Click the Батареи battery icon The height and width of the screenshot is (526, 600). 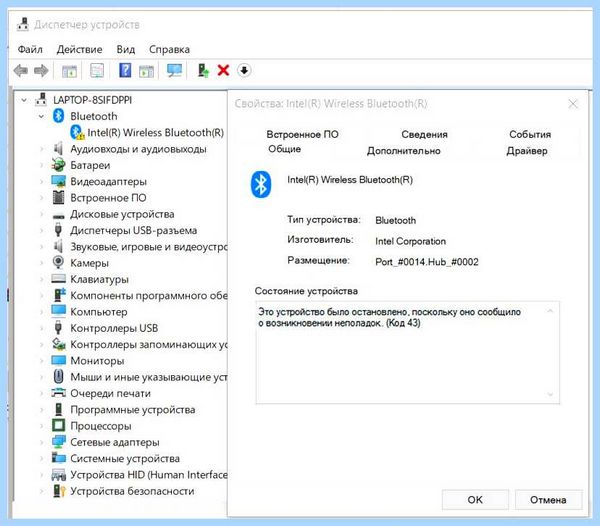coord(58,165)
